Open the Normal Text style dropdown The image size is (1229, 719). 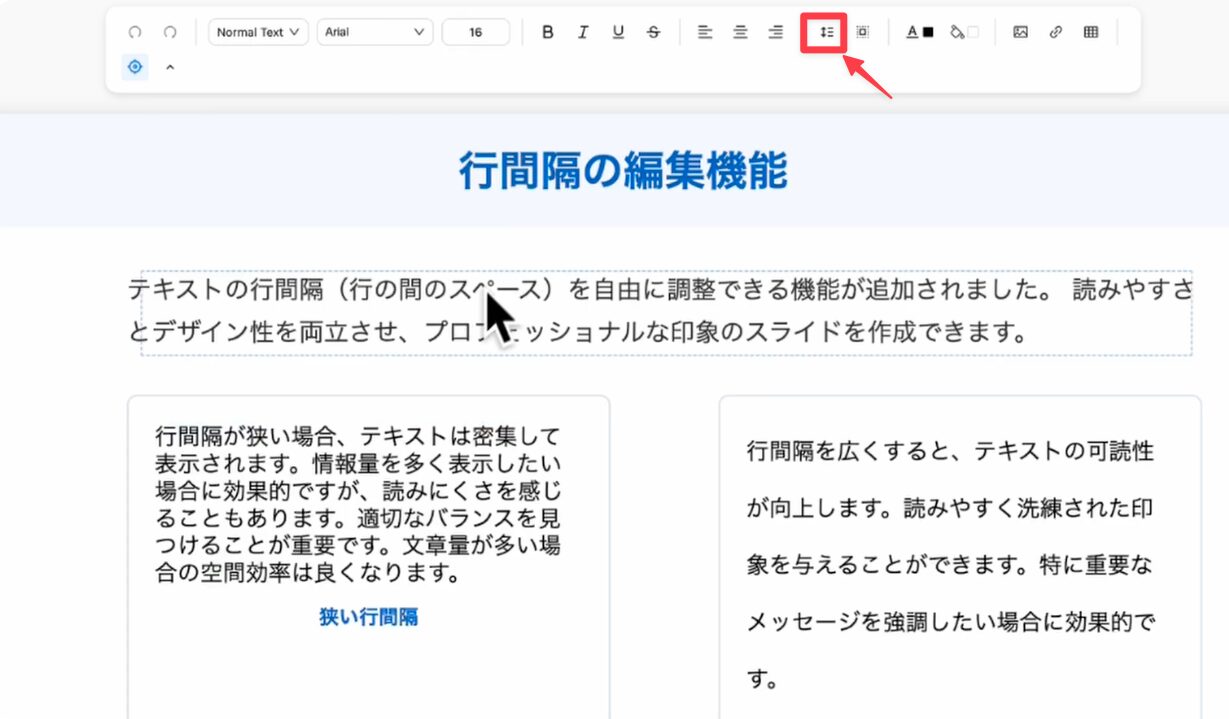[x=258, y=32]
